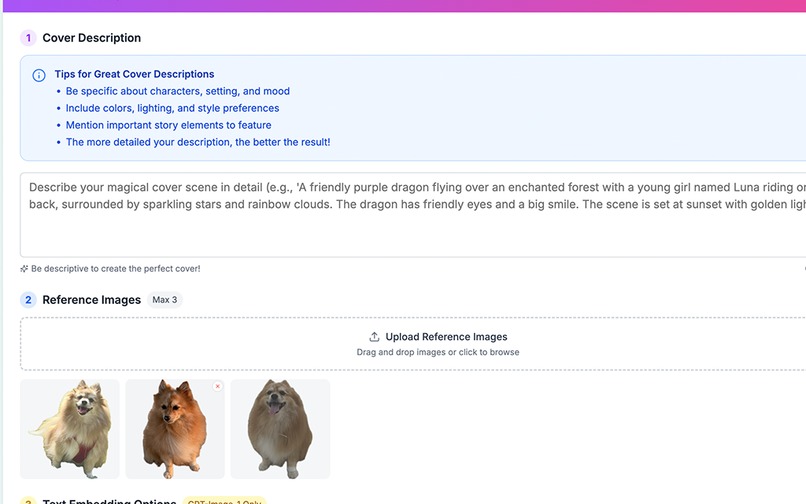Click "Tips for Great Cover Descriptions" title
This screenshot has height=504, width=806.
pyautogui.click(x=135, y=74)
